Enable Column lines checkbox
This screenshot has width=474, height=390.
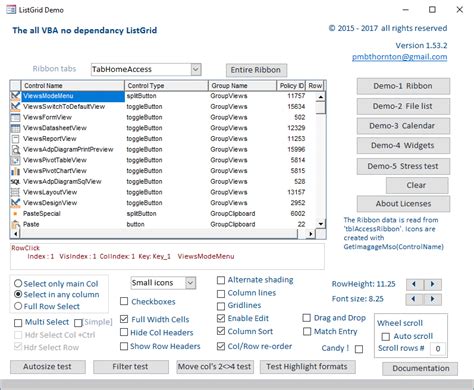coord(221,293)
